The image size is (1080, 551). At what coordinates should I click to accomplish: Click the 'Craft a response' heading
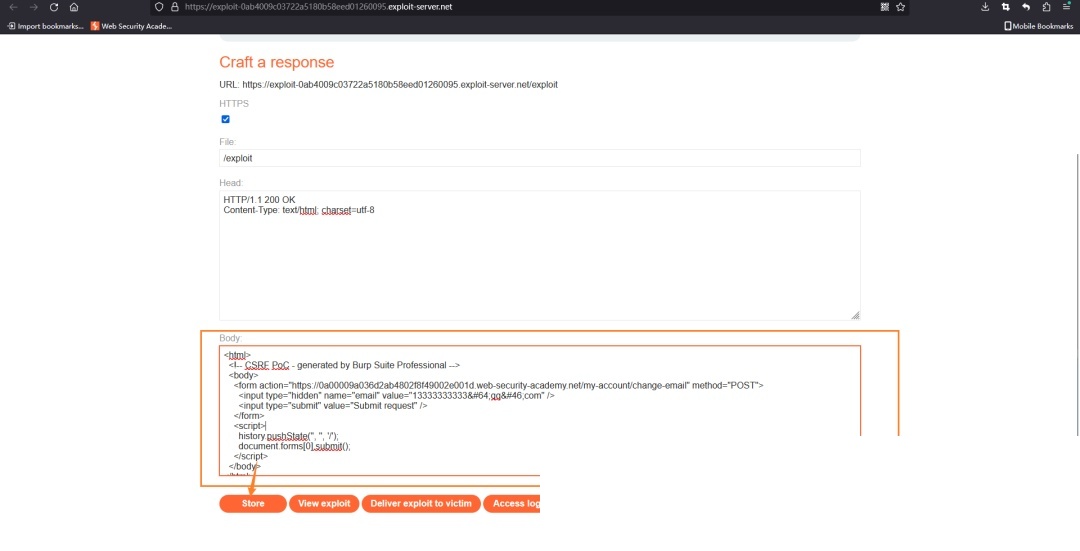click(276, 62)
